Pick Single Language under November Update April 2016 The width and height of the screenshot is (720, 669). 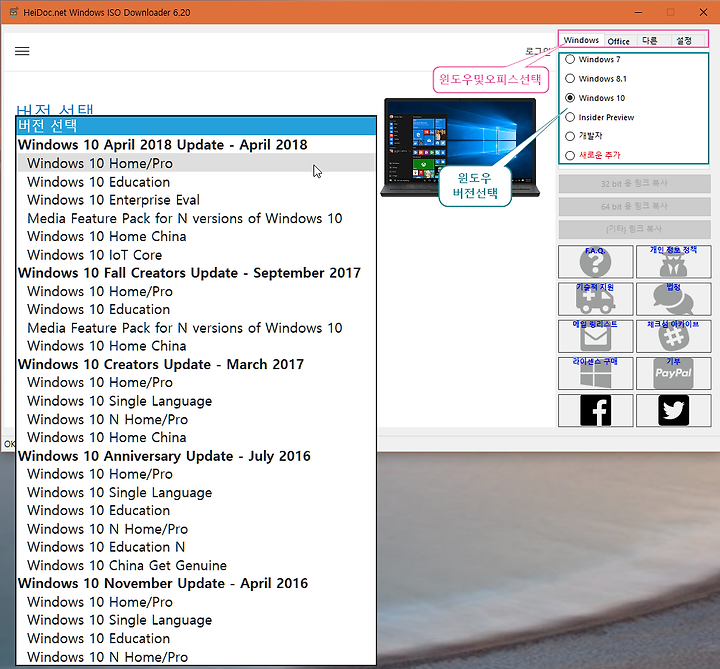(x=196, y=620)
